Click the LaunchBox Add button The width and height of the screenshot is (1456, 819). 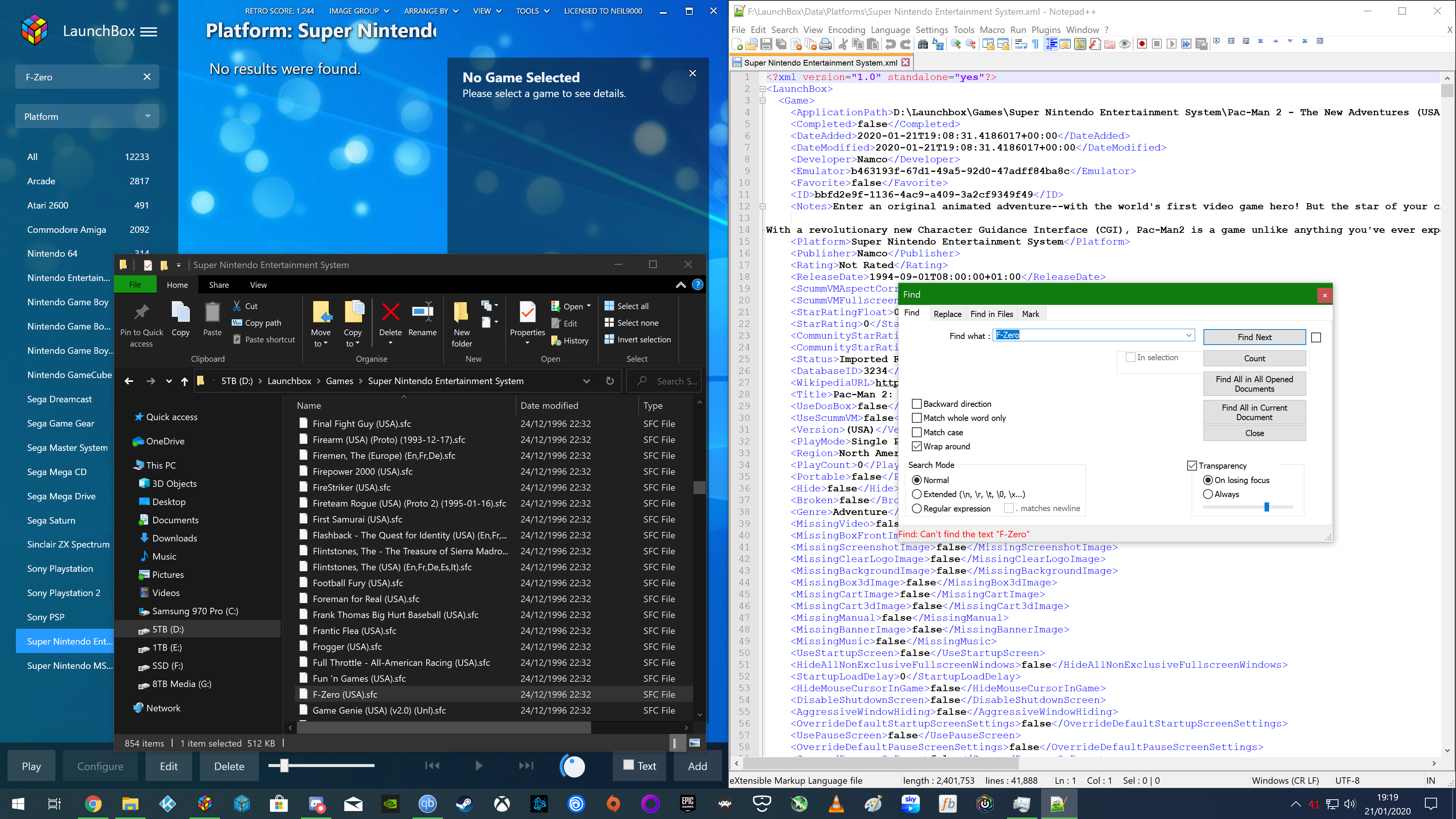coord(697,766)
